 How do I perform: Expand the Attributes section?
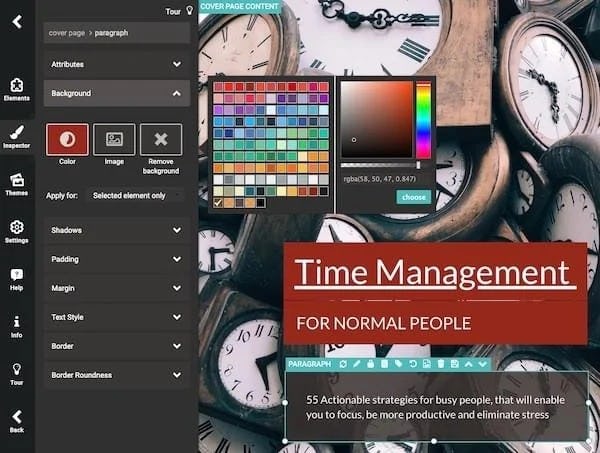tap(116, 64)
